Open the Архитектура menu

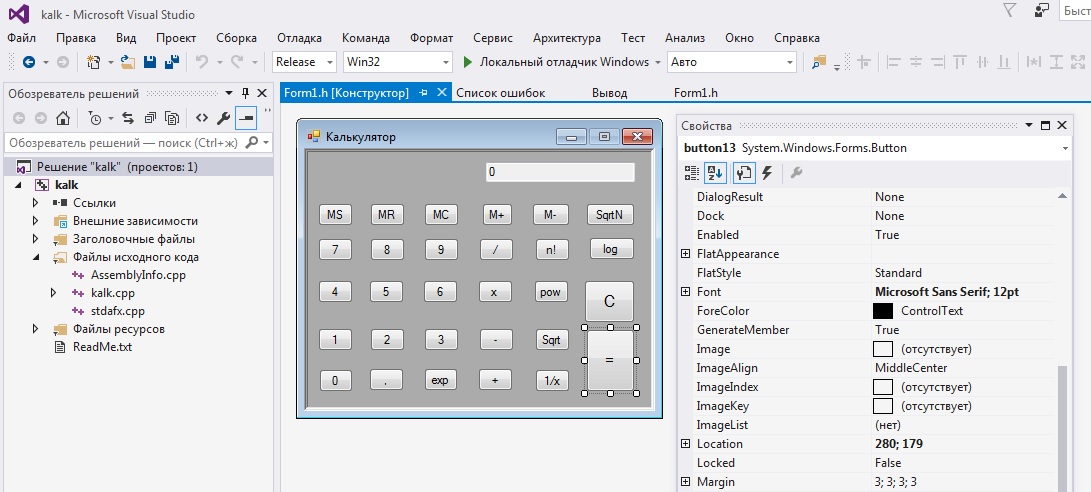(x=566, y=38)
